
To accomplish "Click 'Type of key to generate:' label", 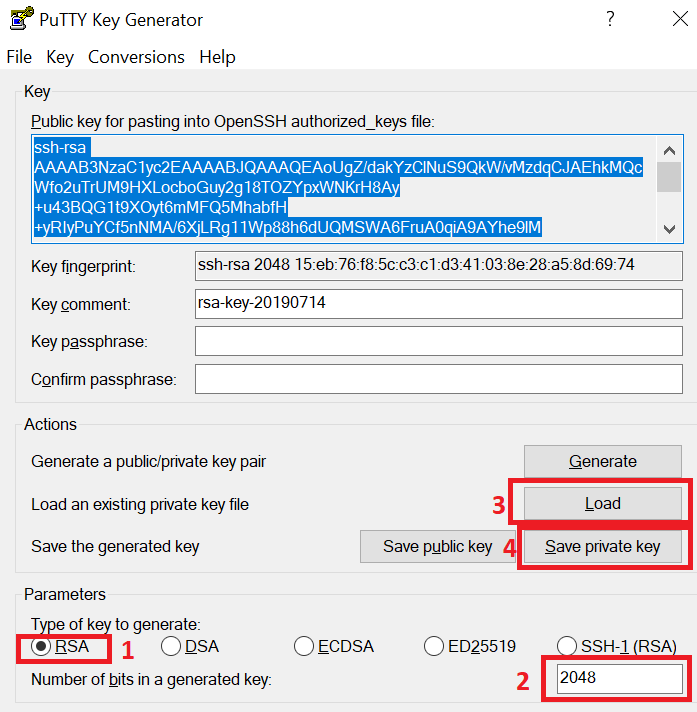I will pos(116,624).
